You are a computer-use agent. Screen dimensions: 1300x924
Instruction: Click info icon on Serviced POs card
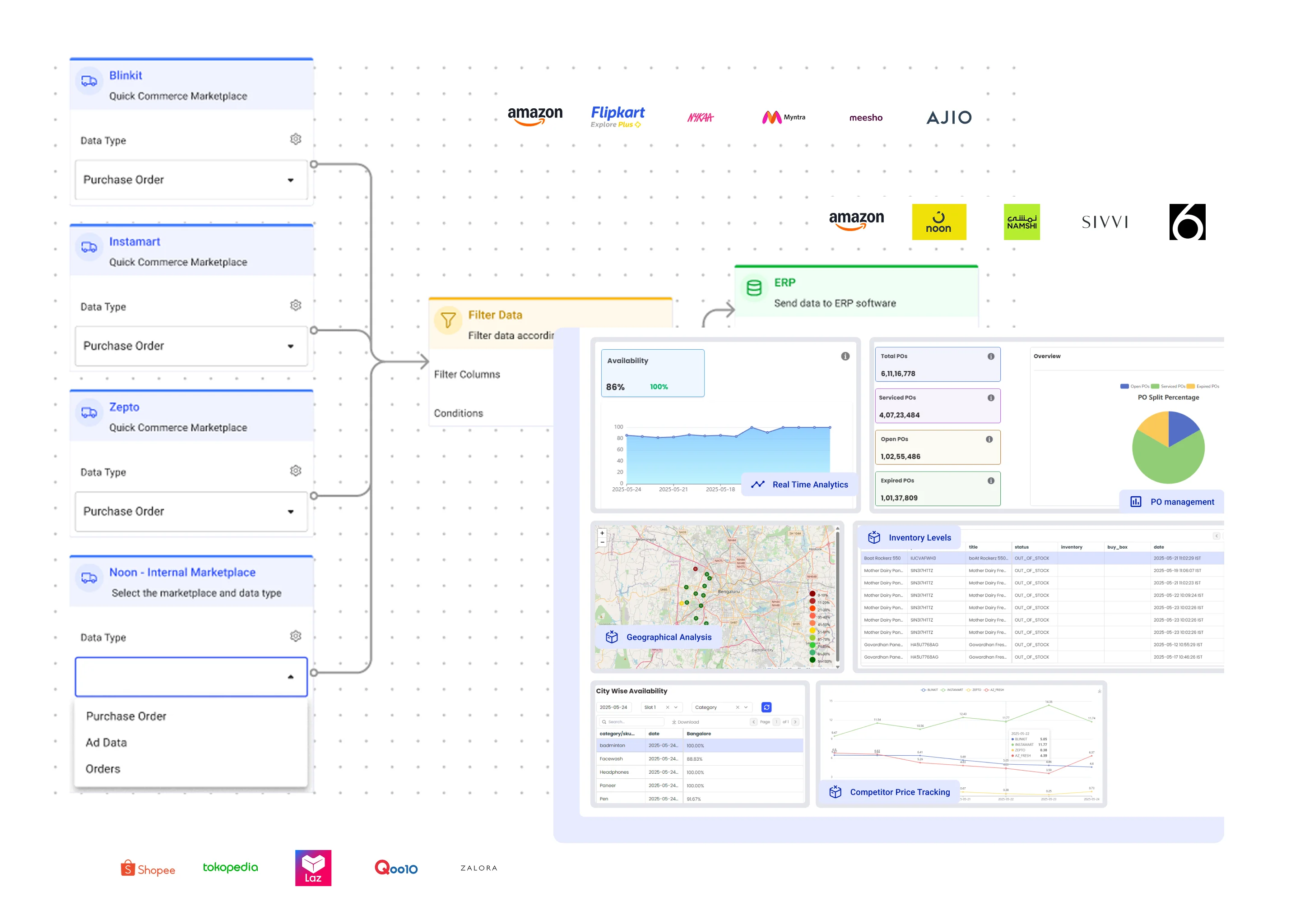(991, 397)
